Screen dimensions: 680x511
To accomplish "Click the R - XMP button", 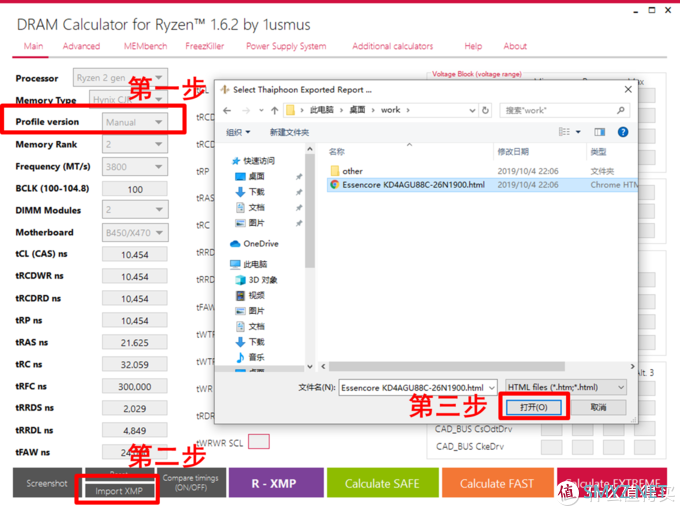I will (x=276, y=483).
